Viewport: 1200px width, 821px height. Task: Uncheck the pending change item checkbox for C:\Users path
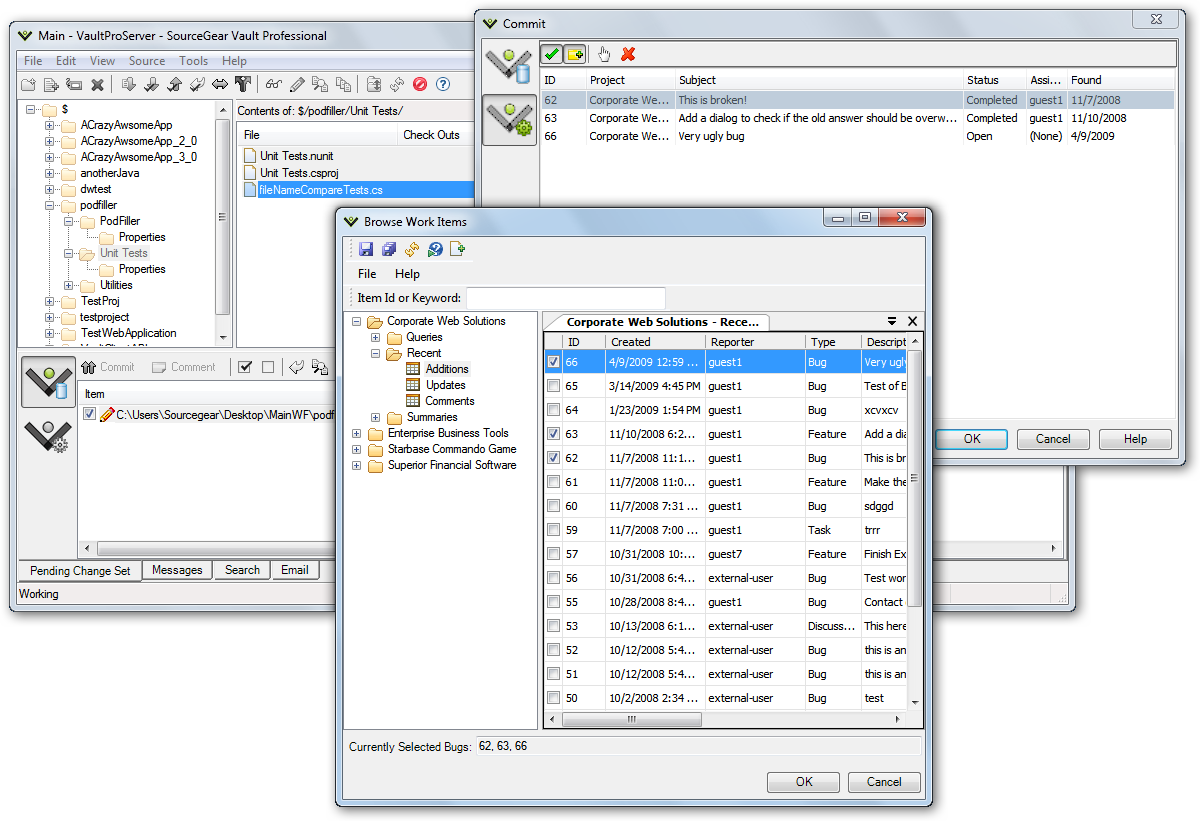click(x=90, y=414)
